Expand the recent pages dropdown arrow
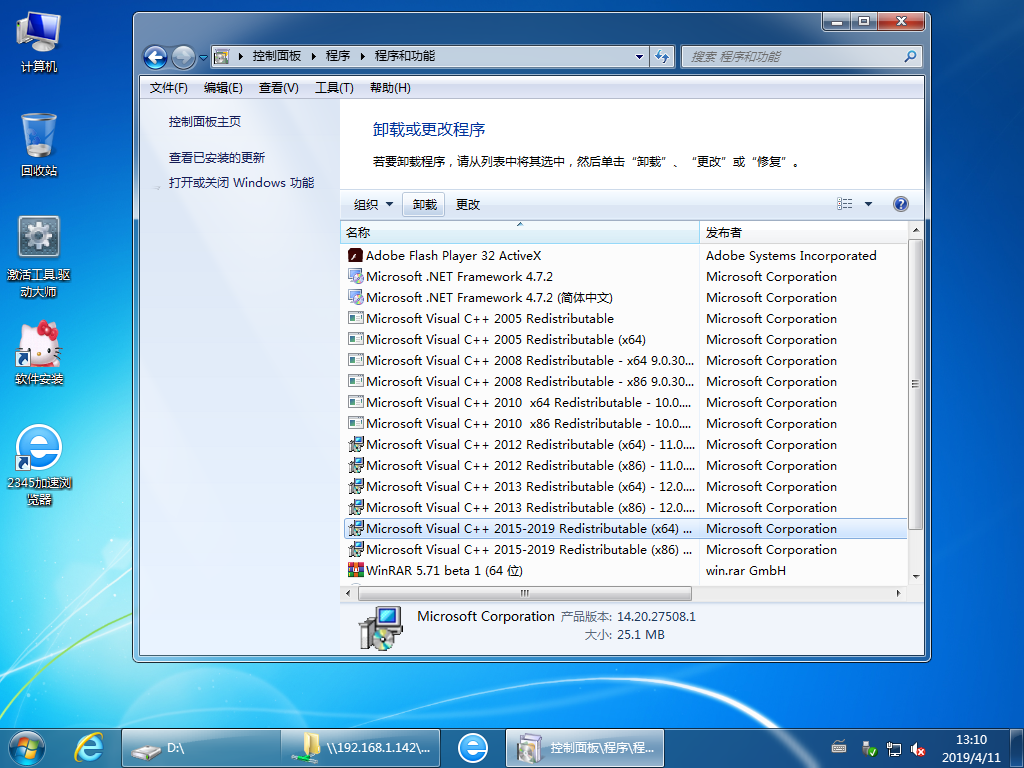 click(x=203, y=57)
